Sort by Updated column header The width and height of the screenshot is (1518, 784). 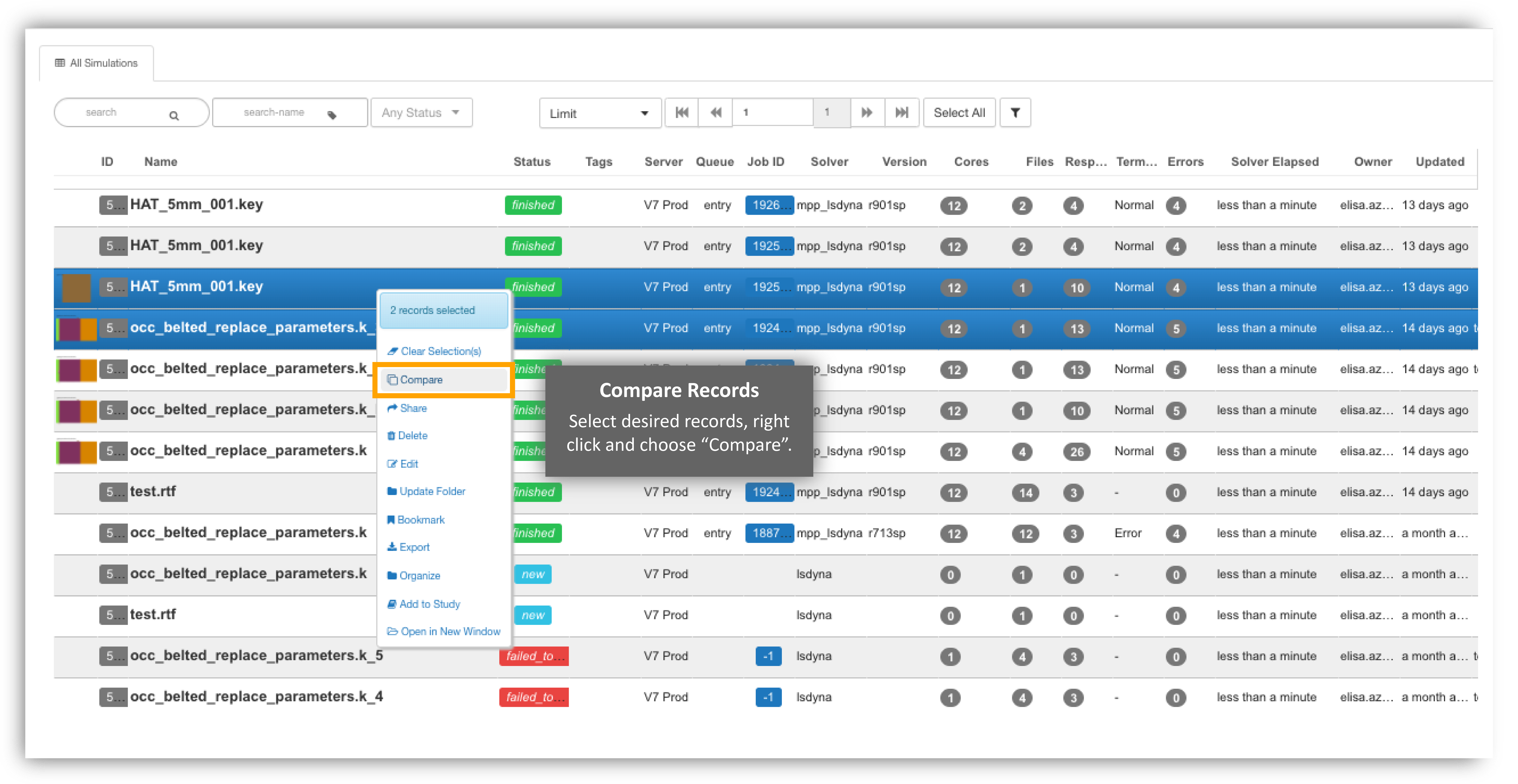[1440, 162]
